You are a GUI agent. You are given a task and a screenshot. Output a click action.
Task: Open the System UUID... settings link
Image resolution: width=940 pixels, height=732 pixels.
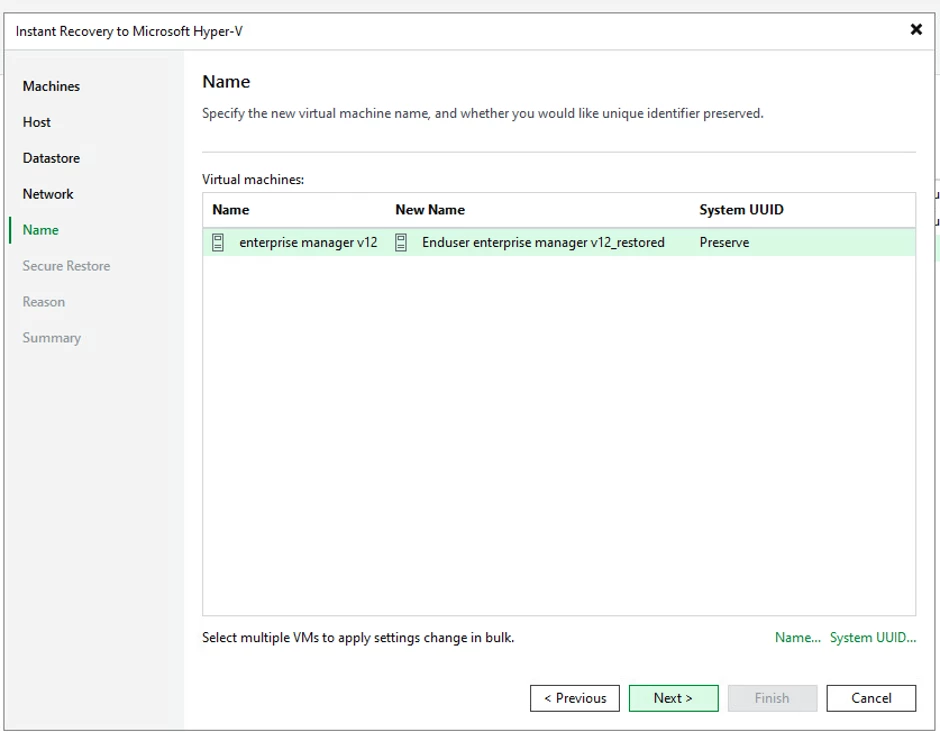tap(873, 637)
